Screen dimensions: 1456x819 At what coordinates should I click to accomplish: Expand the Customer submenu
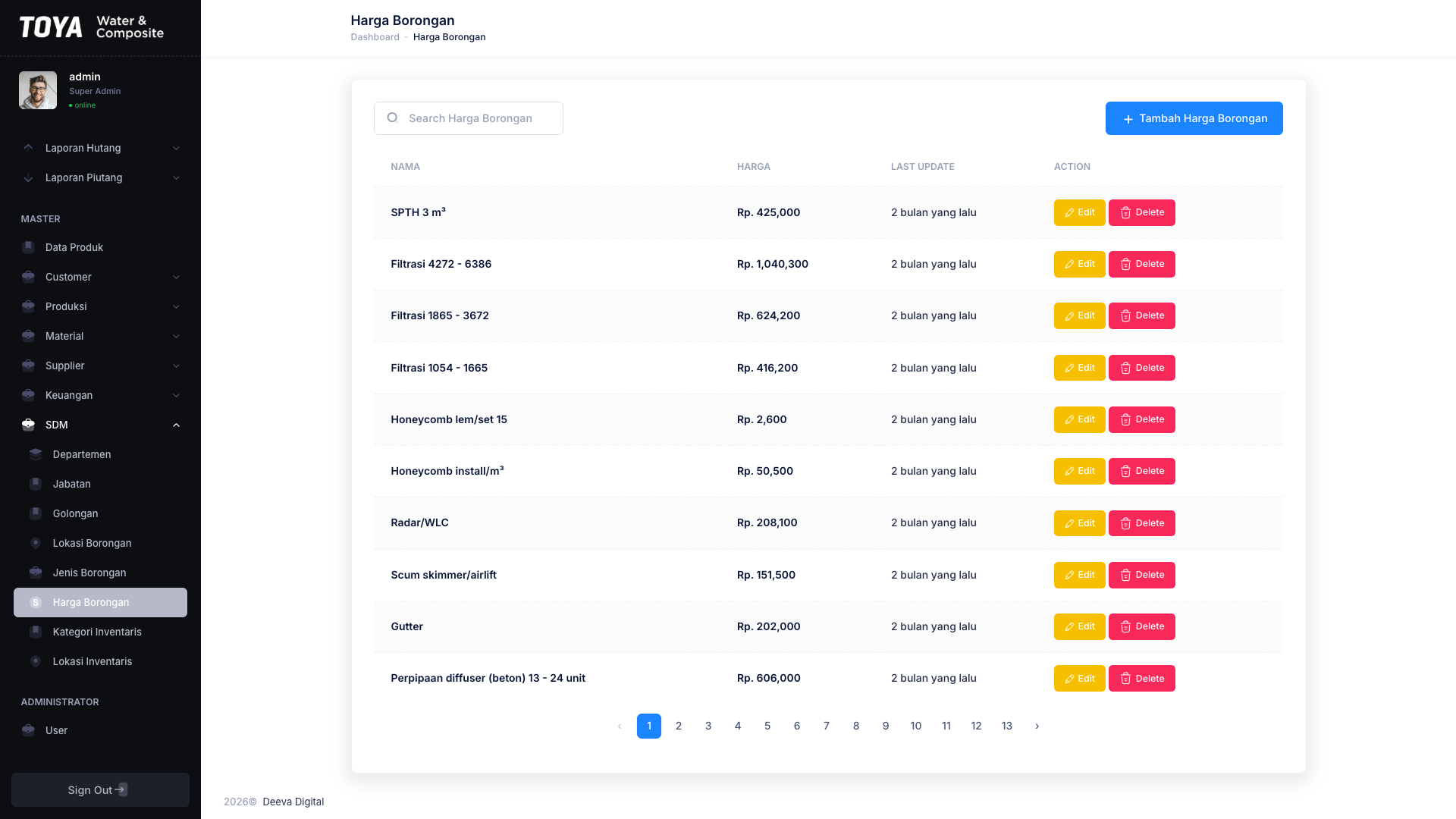pyautogui.click(x=176, y=277)
